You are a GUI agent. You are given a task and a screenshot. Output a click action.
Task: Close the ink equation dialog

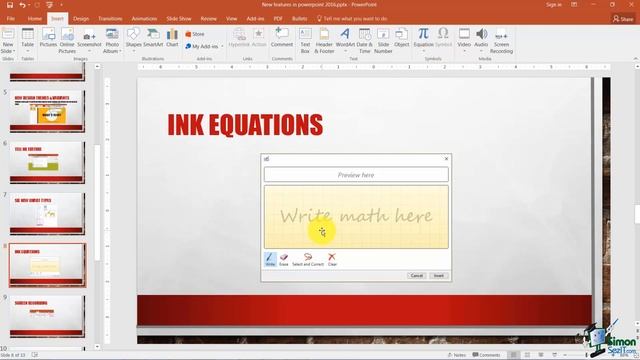(x=446, y=158)
